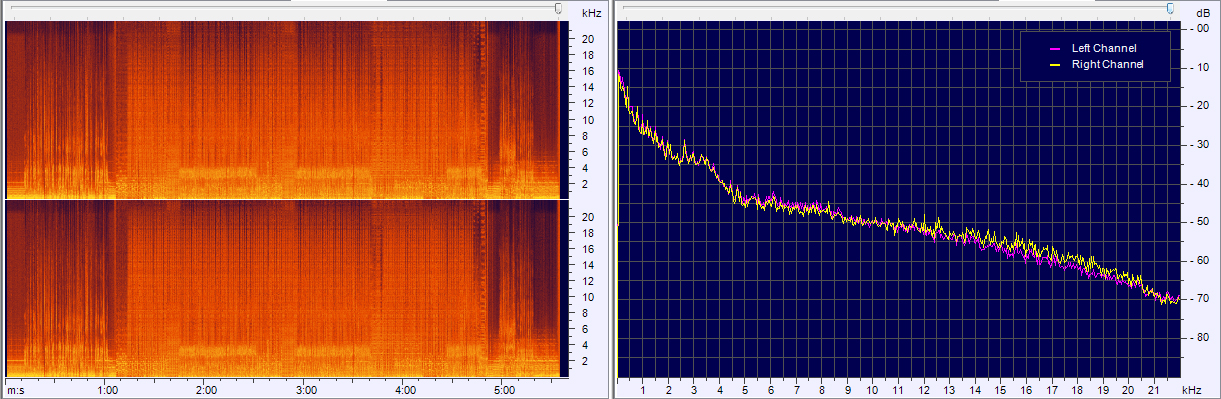
Task: Click the kHz unit label above spectrogram scale
Action: point(591,12)
